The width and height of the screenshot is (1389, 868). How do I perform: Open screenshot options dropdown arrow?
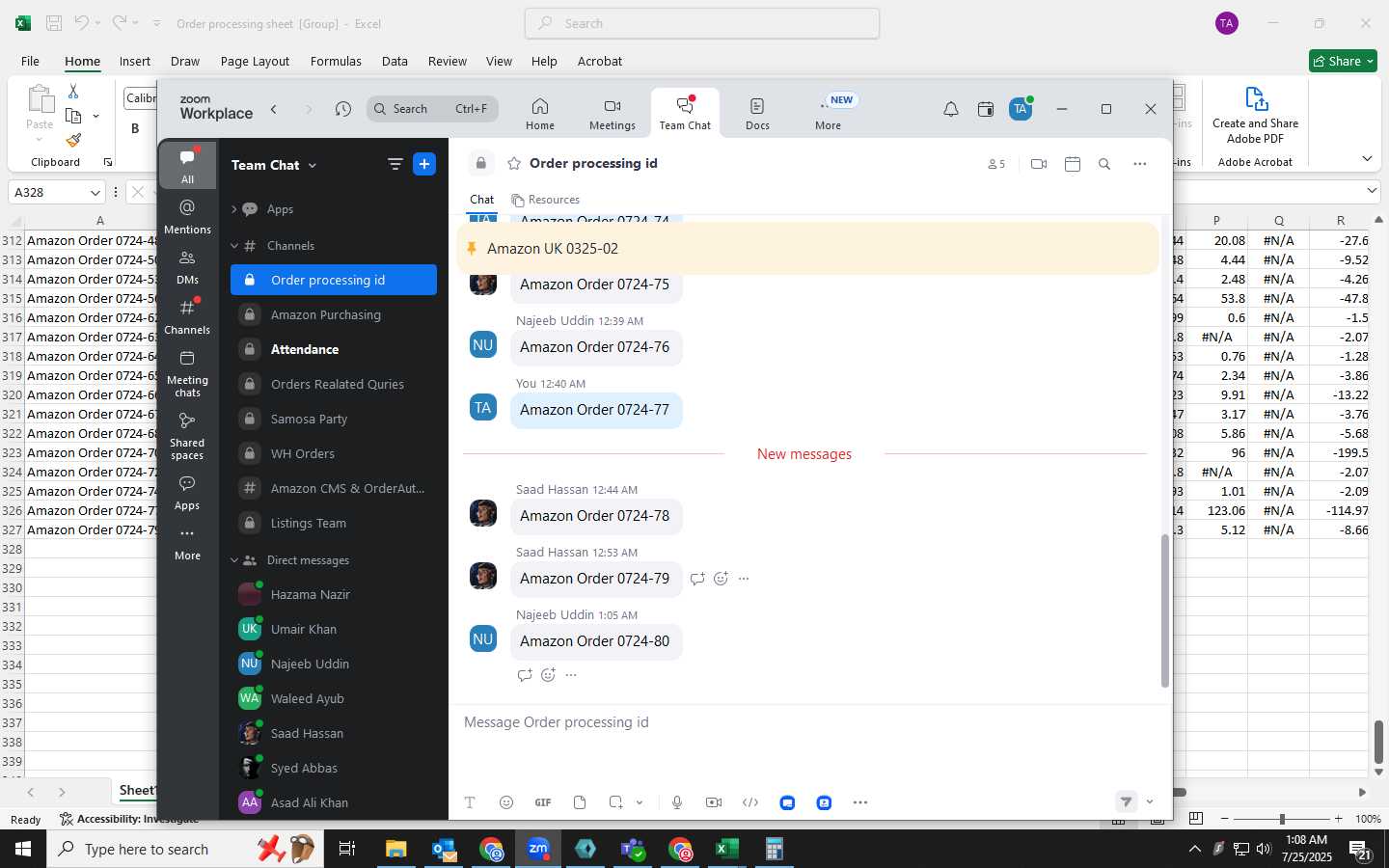click(x=639, y=802)
